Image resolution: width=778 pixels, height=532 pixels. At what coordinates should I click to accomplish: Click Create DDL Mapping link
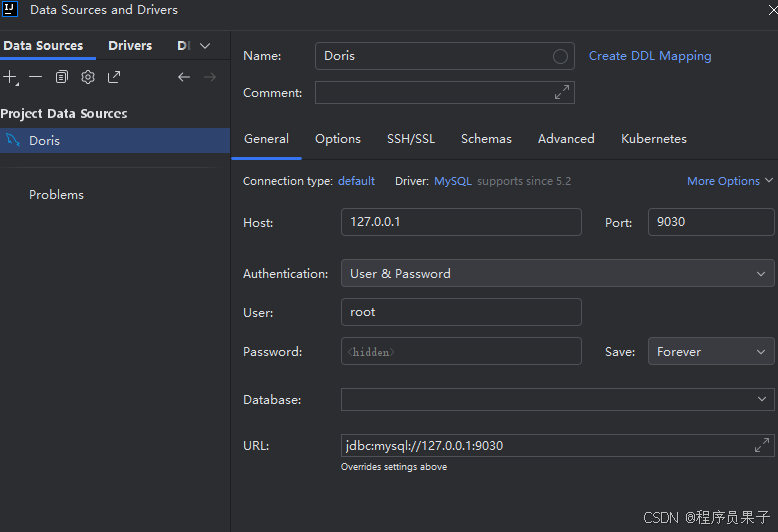(650, 56)
